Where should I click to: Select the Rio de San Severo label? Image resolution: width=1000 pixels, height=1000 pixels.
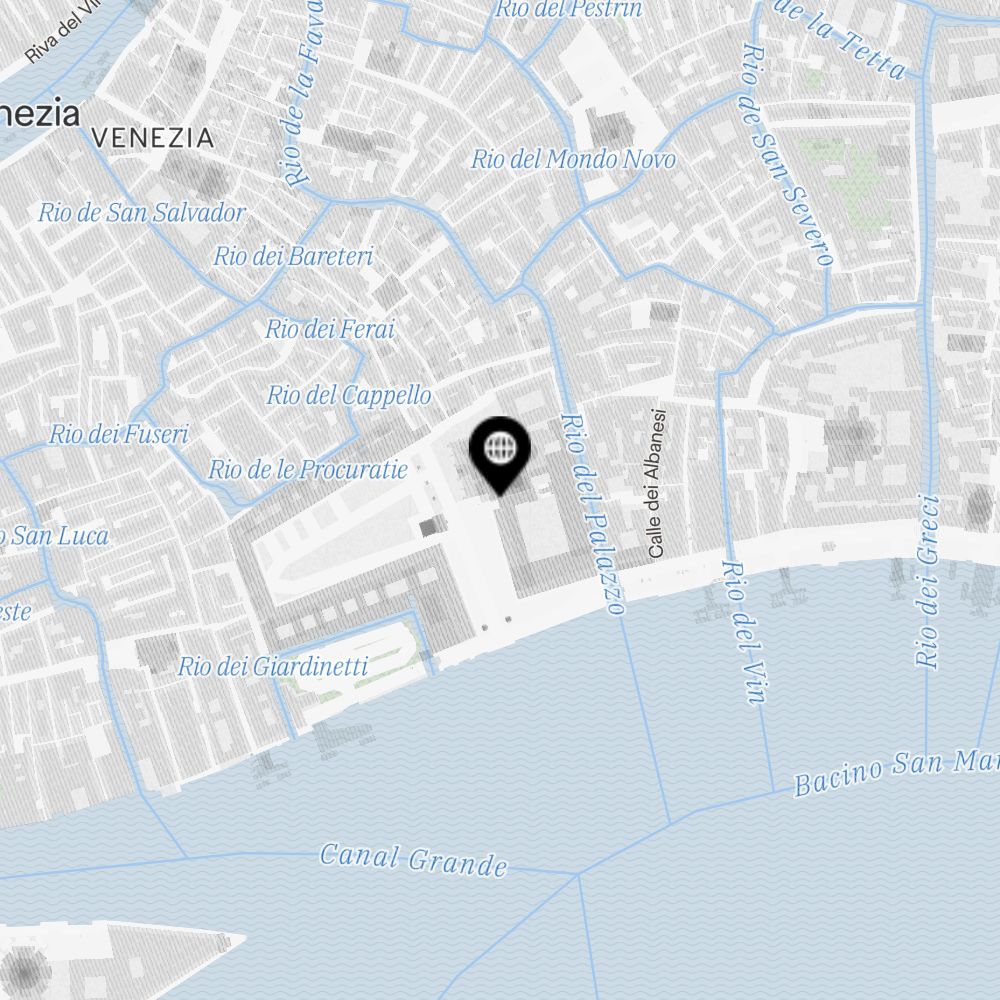click(787, 154)
